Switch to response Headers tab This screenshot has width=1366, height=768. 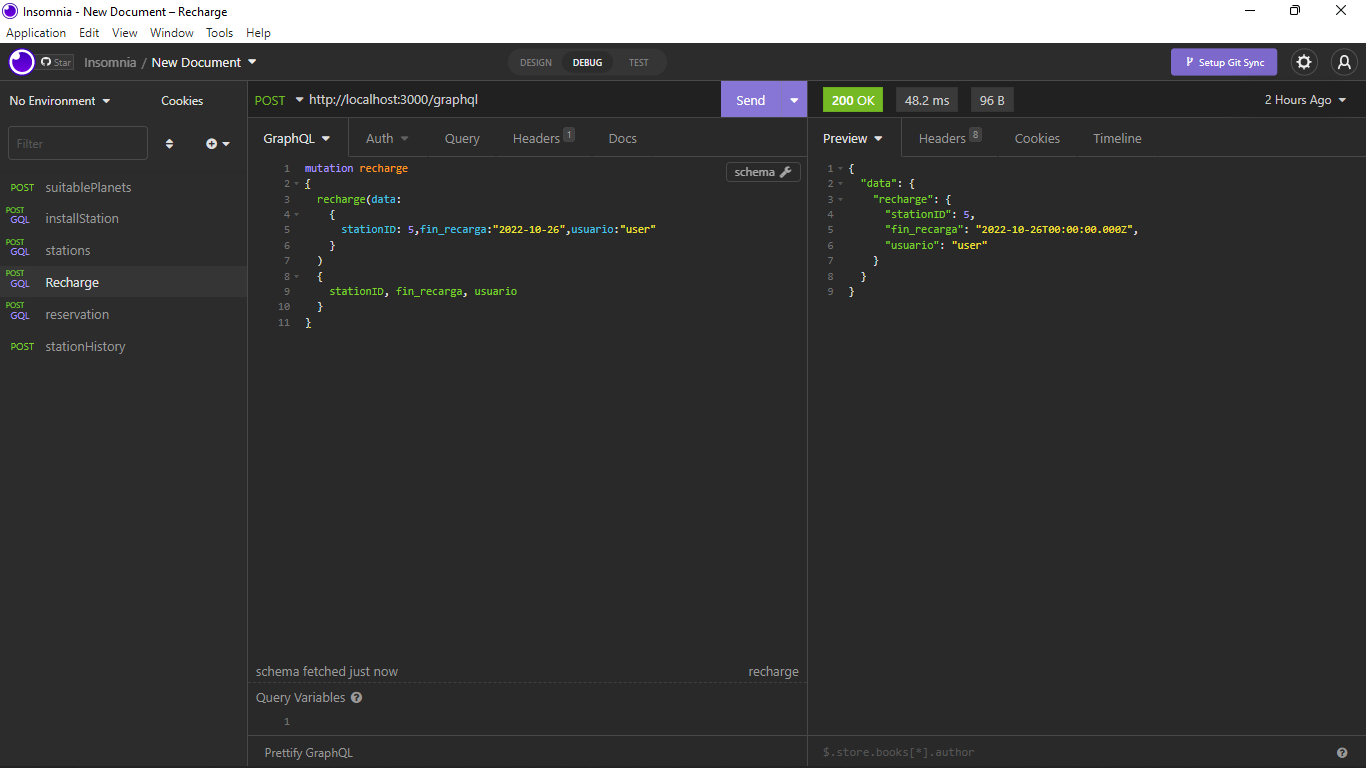pyautogui.click(x=950, y=138)
